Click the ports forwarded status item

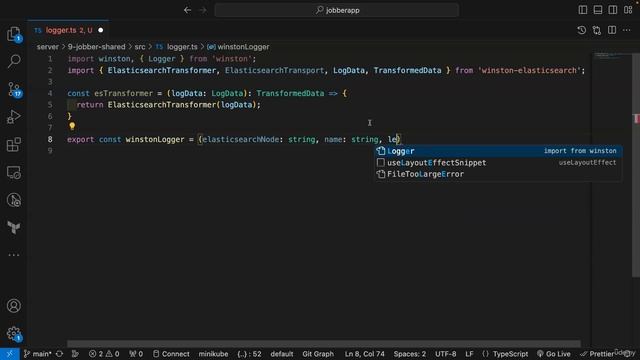(136, 354)
